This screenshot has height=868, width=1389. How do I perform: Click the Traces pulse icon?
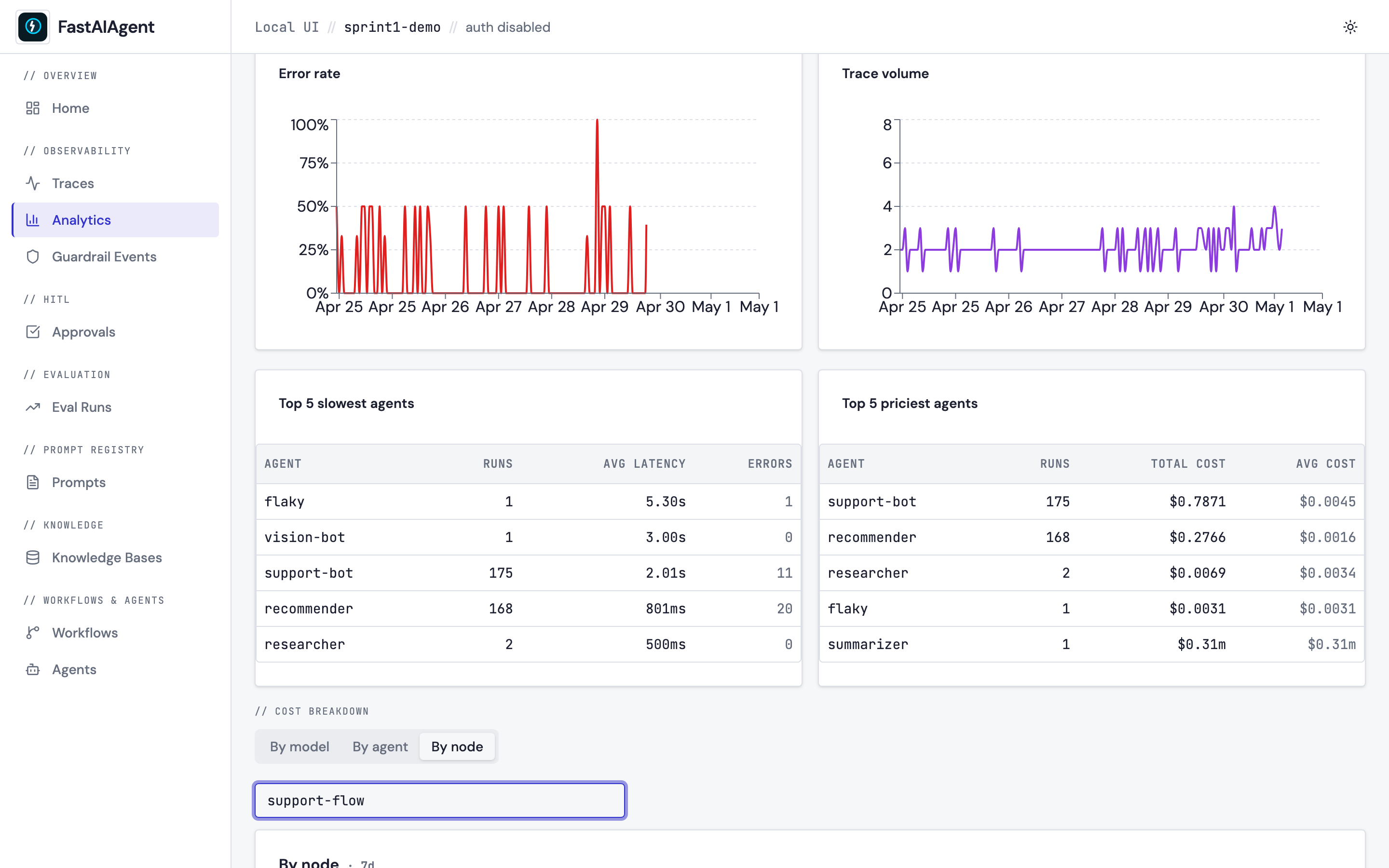tap(33, 183)
